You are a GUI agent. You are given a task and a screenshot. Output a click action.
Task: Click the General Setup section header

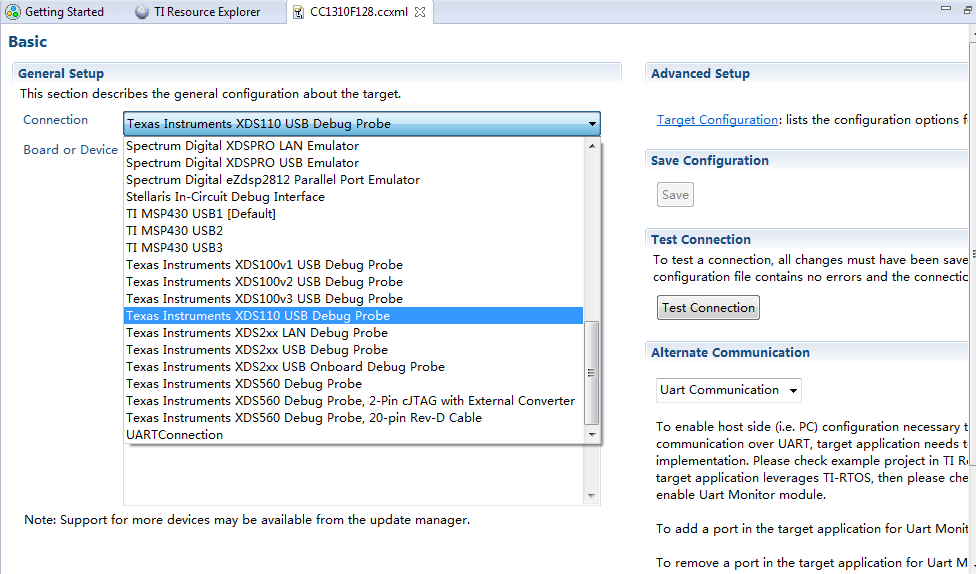(x=61, y=73)
